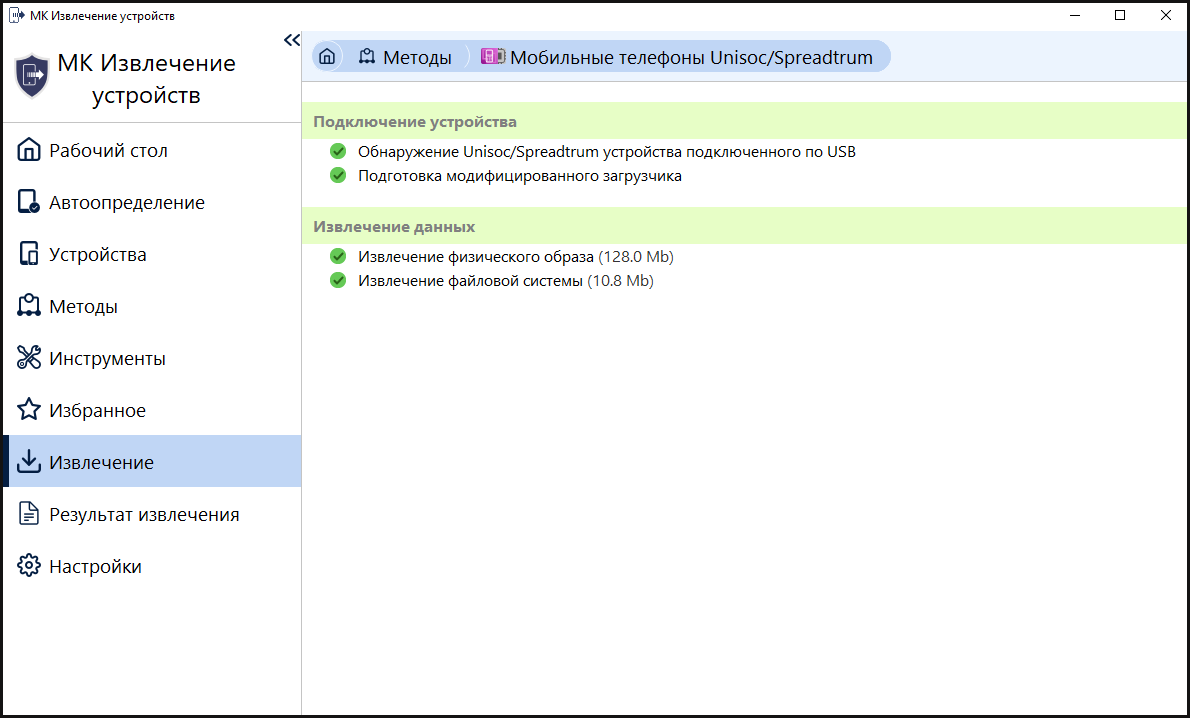Collapse the sidebar with double chevron
The image size is (1190, 718).
pos(291,40)
